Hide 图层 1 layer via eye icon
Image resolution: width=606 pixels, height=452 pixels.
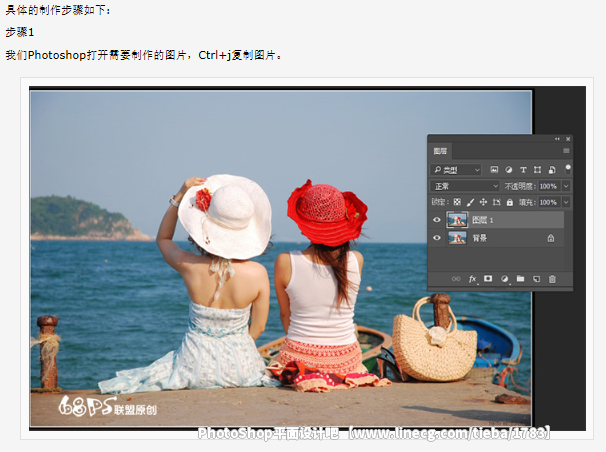pyautogui.click(x=437, y=220)
